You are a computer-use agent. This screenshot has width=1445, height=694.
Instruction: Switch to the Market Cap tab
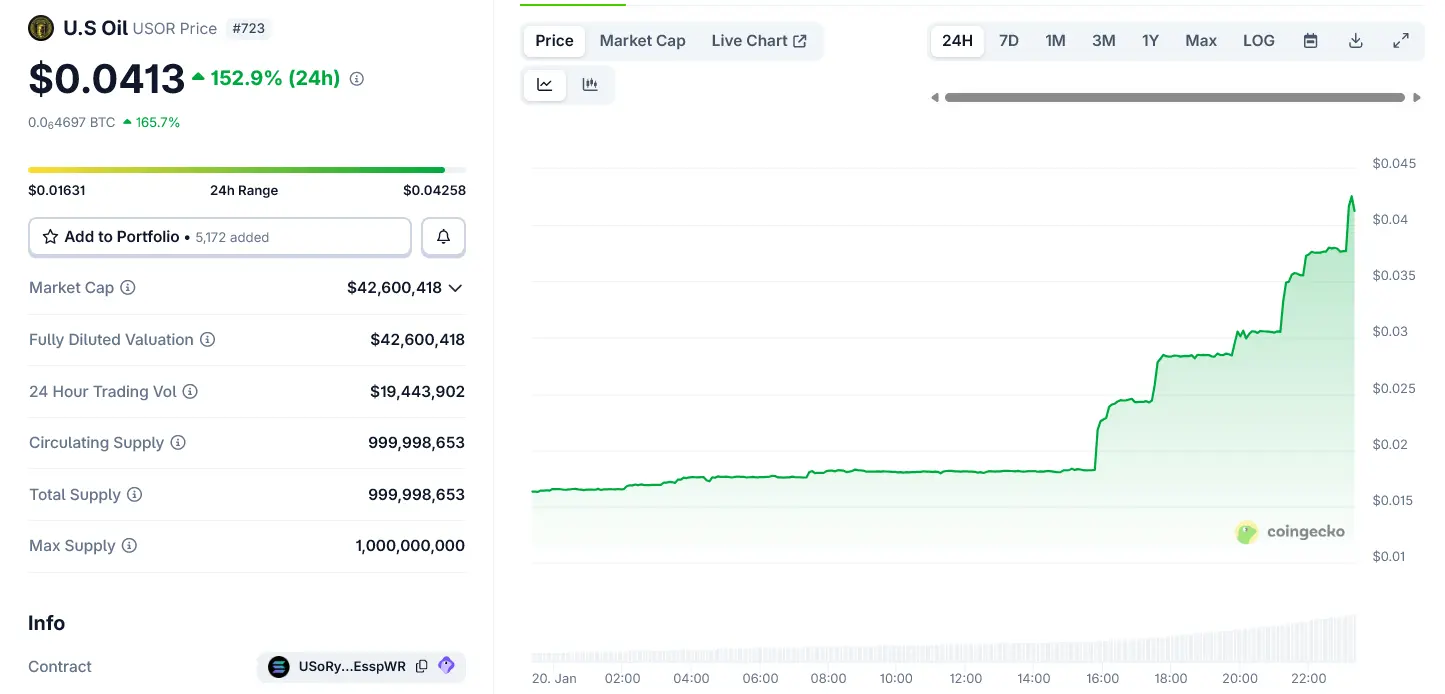point(642,40)
